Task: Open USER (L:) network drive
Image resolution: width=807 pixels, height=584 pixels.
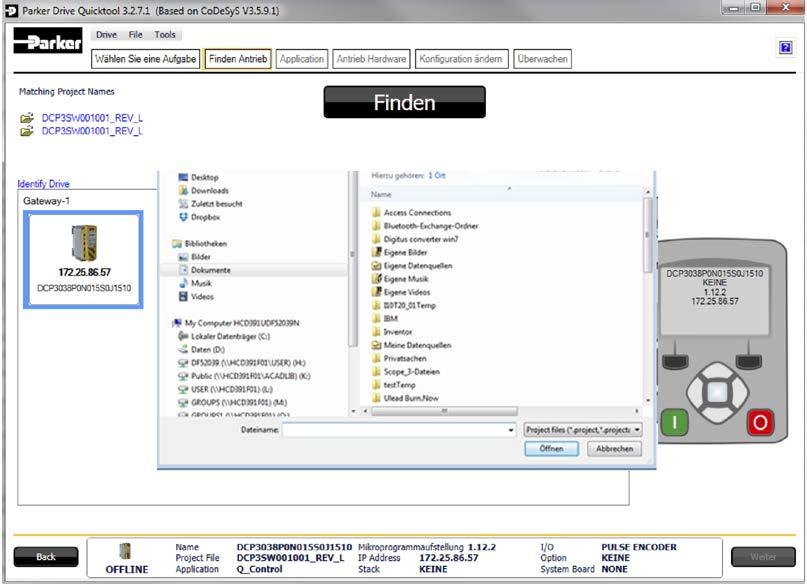Action: [x=225, y=390]
